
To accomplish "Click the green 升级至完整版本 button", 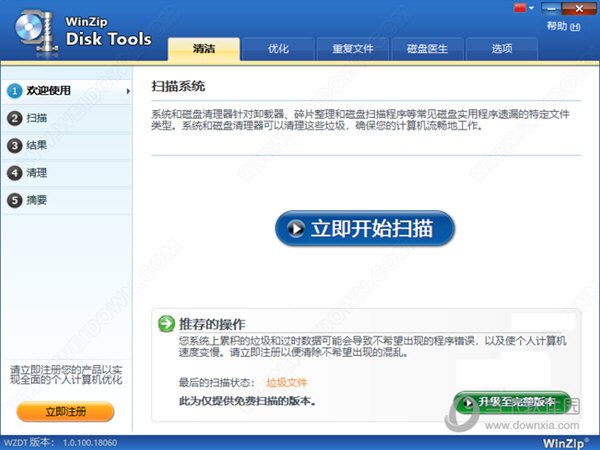I will coord(512,402).
